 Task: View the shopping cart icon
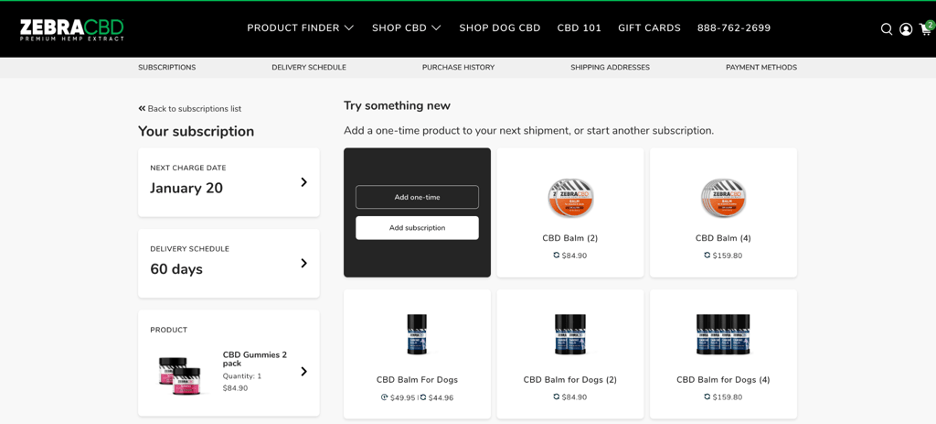925,29
